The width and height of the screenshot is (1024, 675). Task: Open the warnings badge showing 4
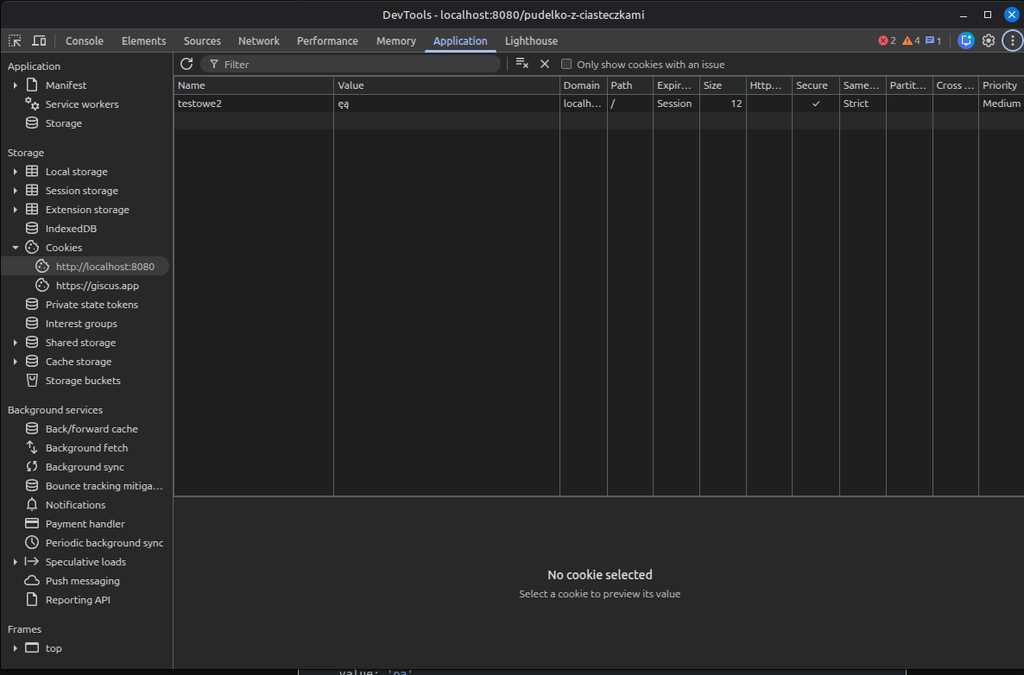coord(908,40)
